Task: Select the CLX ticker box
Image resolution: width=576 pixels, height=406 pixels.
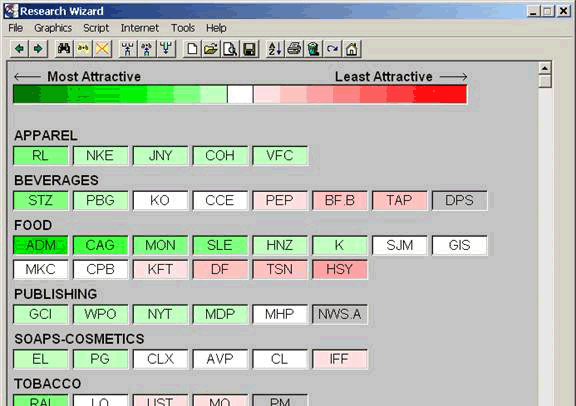Action: point(160,359)
